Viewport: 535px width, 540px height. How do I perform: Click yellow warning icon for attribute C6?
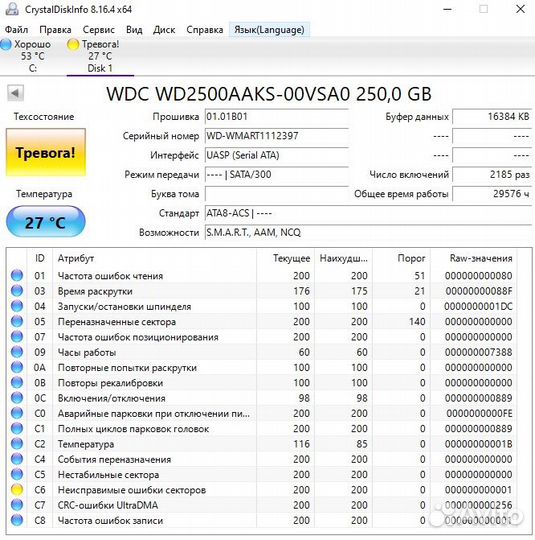(17, 490)
